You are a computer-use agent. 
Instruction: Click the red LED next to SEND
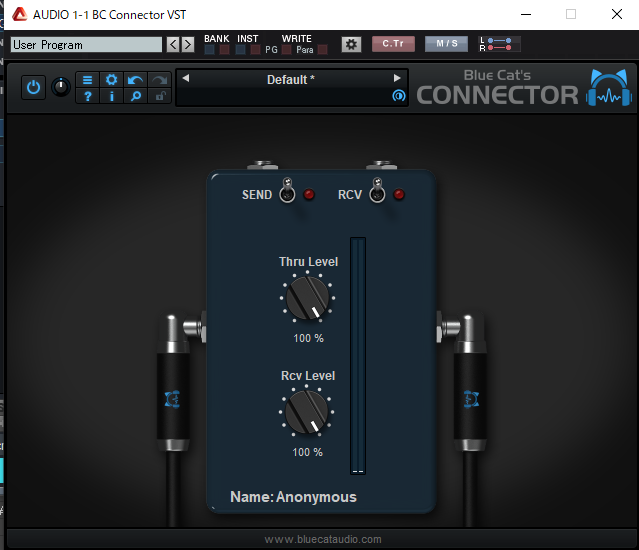[309, 194]
